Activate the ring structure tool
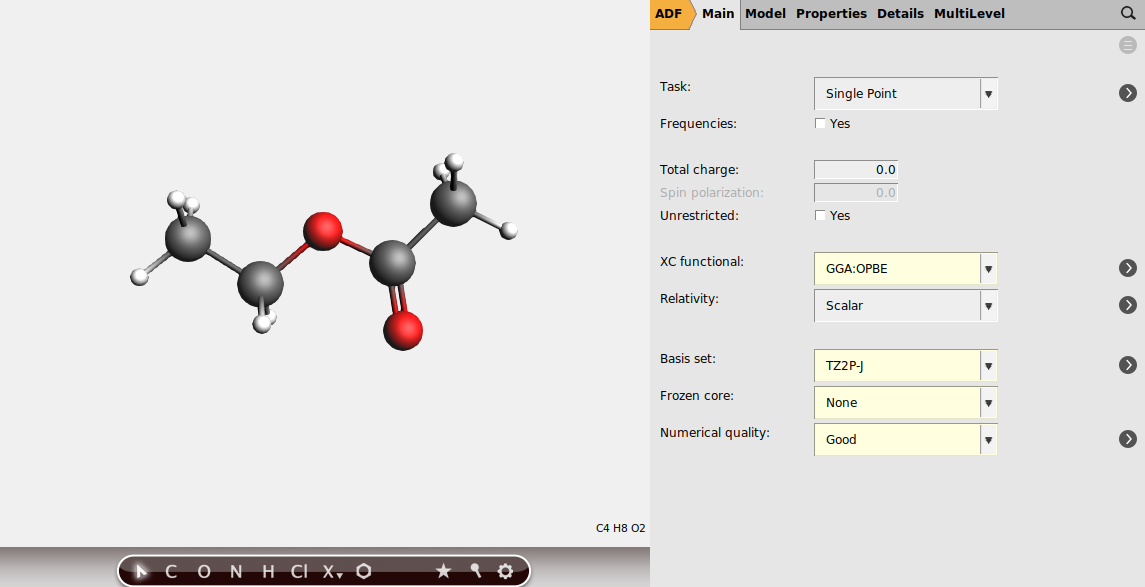This screenshot has height=587, width=1145. (363, 571)
